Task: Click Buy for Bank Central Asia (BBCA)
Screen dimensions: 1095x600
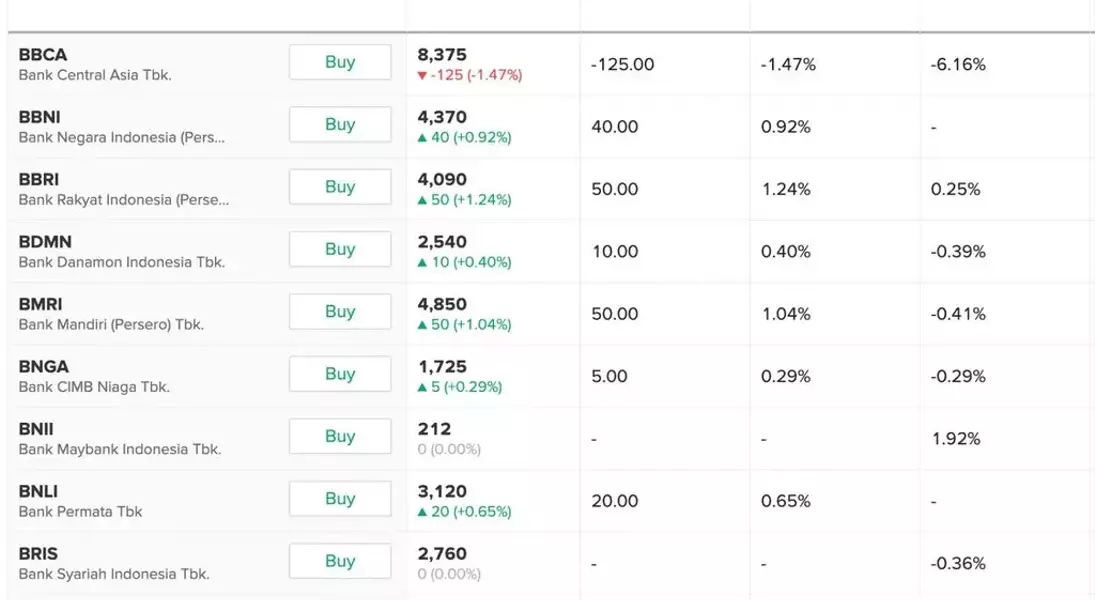Action: [x=340, y=62]
